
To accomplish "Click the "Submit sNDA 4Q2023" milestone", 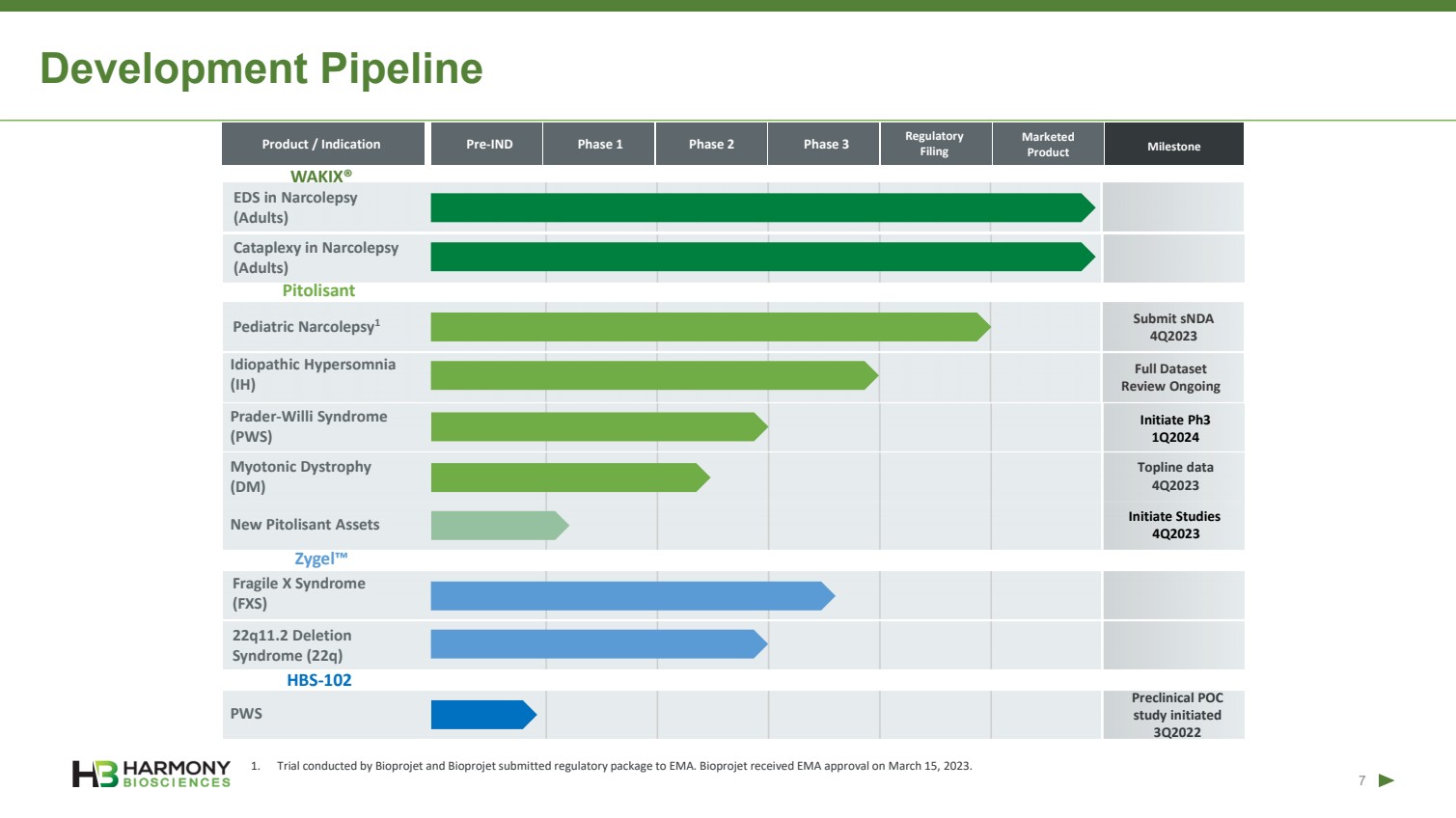I will pyautogui.click(x=1173, y=327).
